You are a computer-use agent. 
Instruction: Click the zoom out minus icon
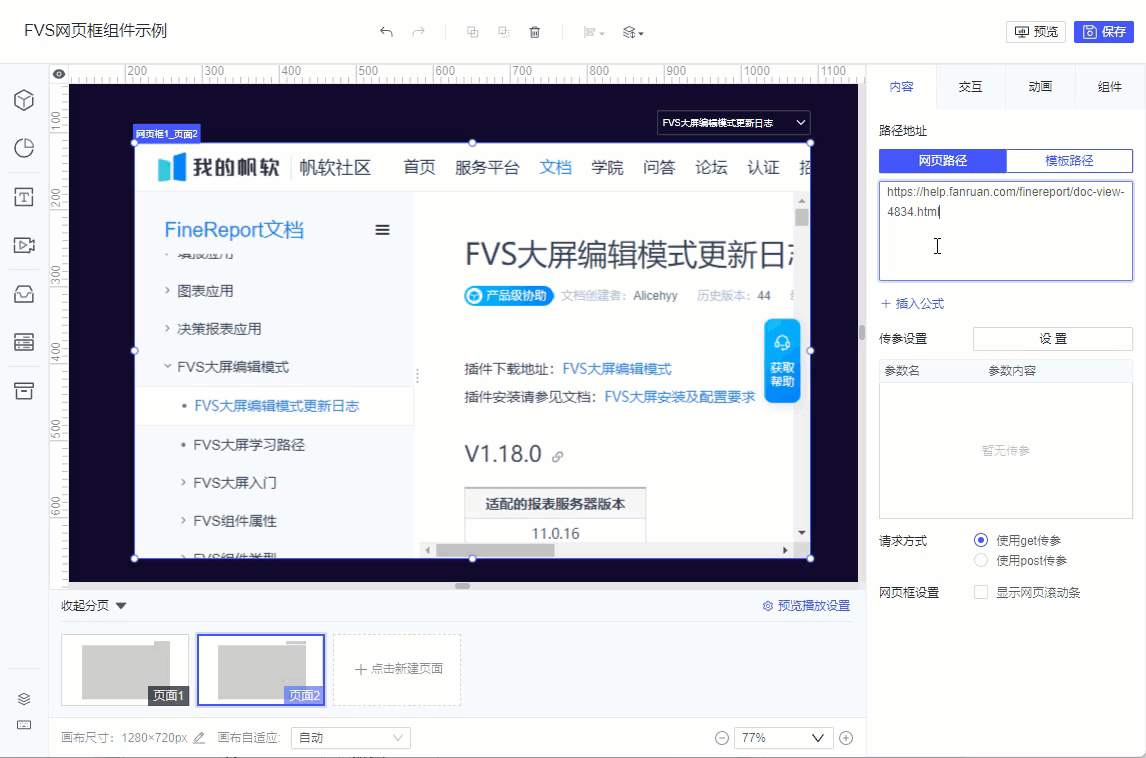coord(721,738)
